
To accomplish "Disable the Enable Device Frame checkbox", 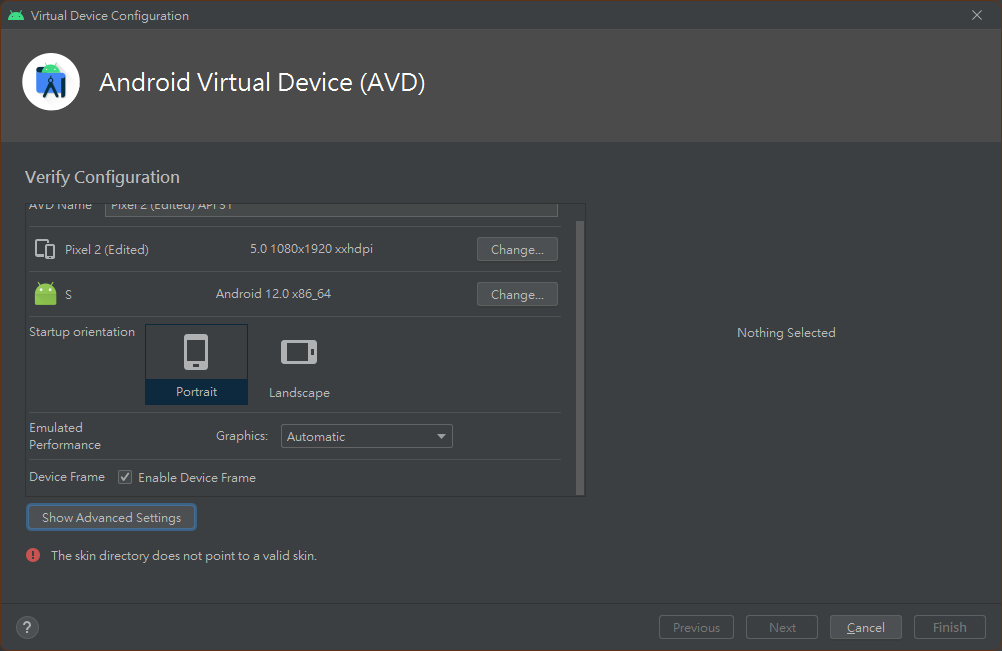I will pos(125,477).
